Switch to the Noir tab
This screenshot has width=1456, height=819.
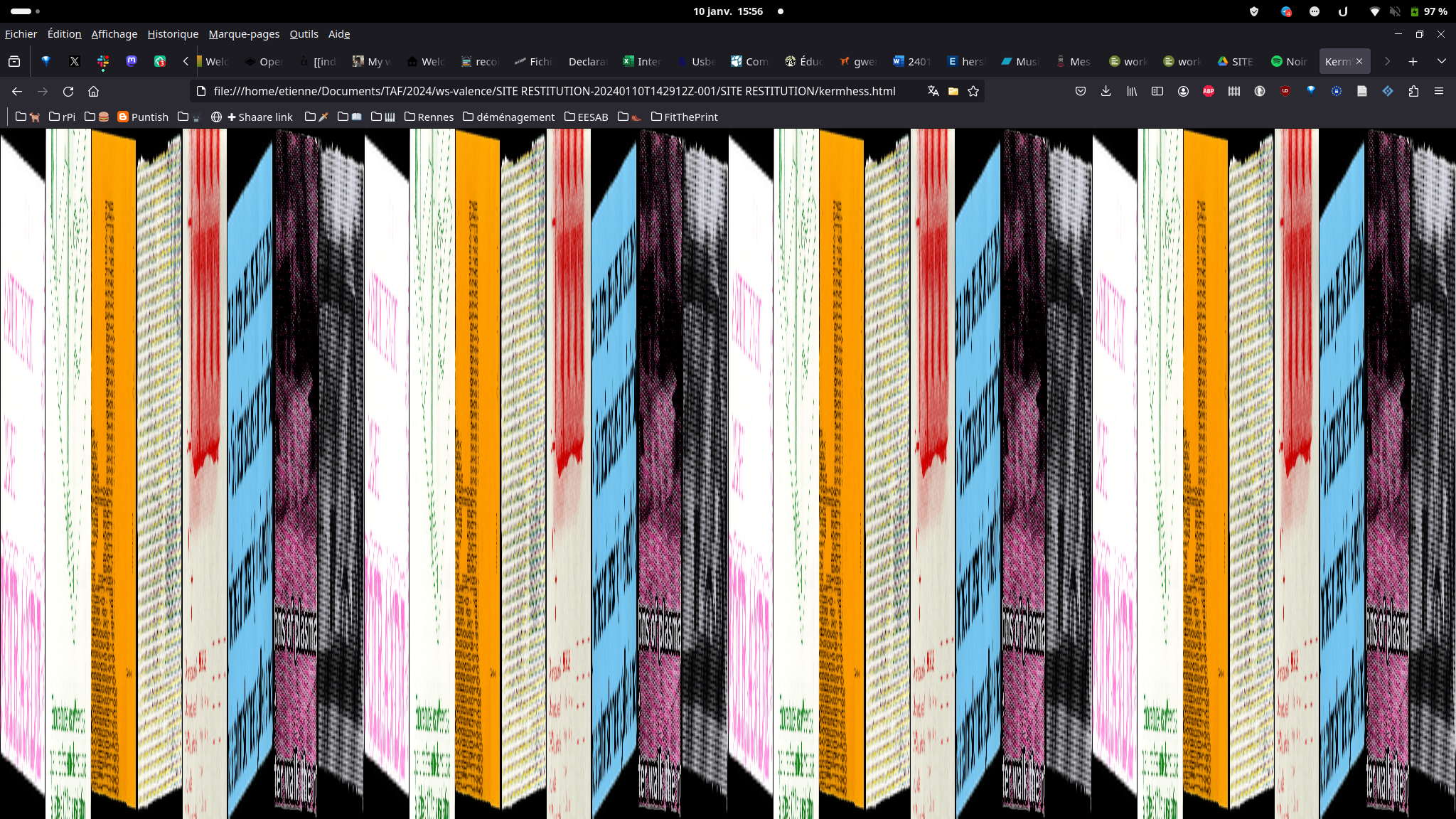(1290, 61)
